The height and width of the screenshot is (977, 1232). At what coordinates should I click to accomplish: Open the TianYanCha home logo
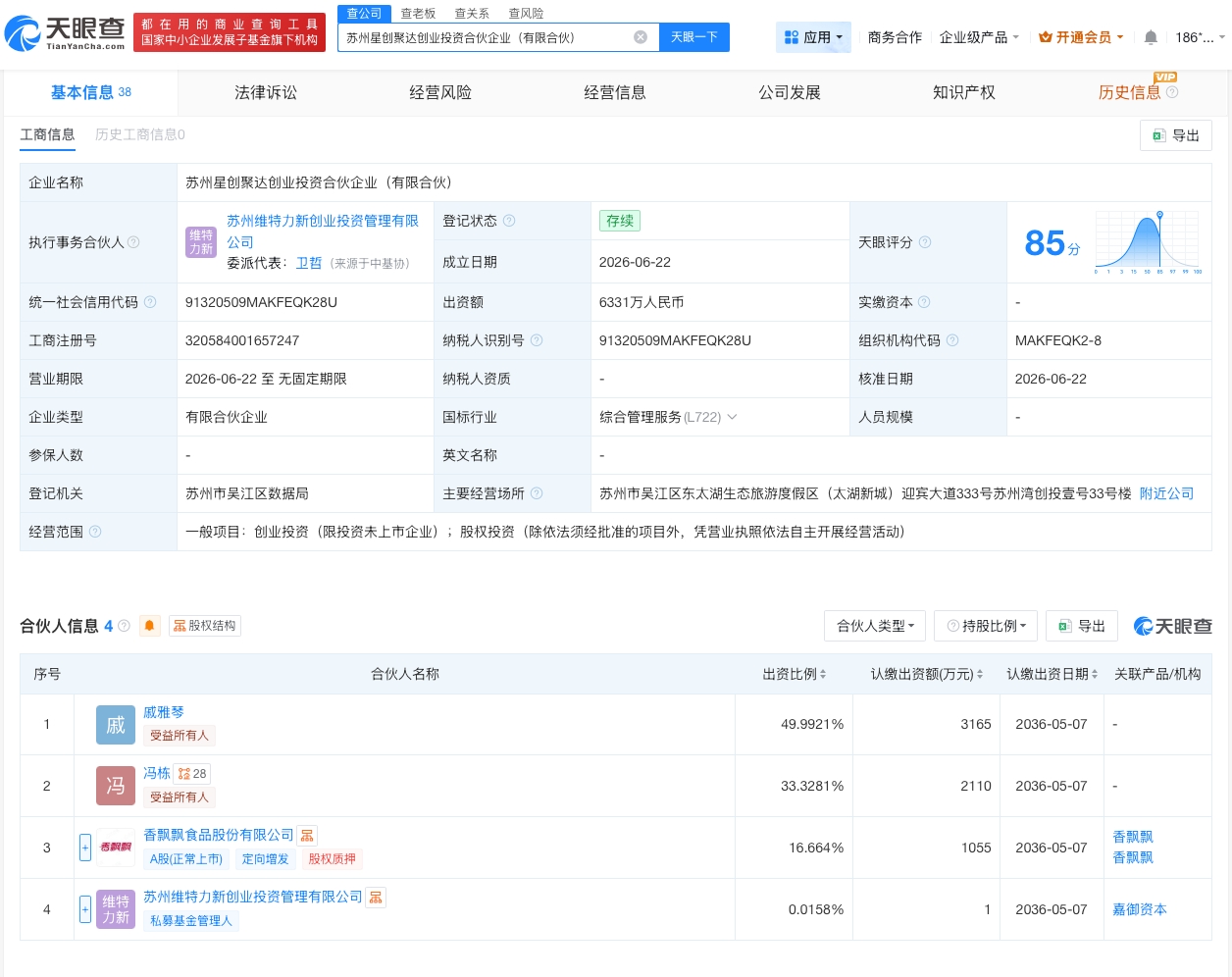point(66,33)
